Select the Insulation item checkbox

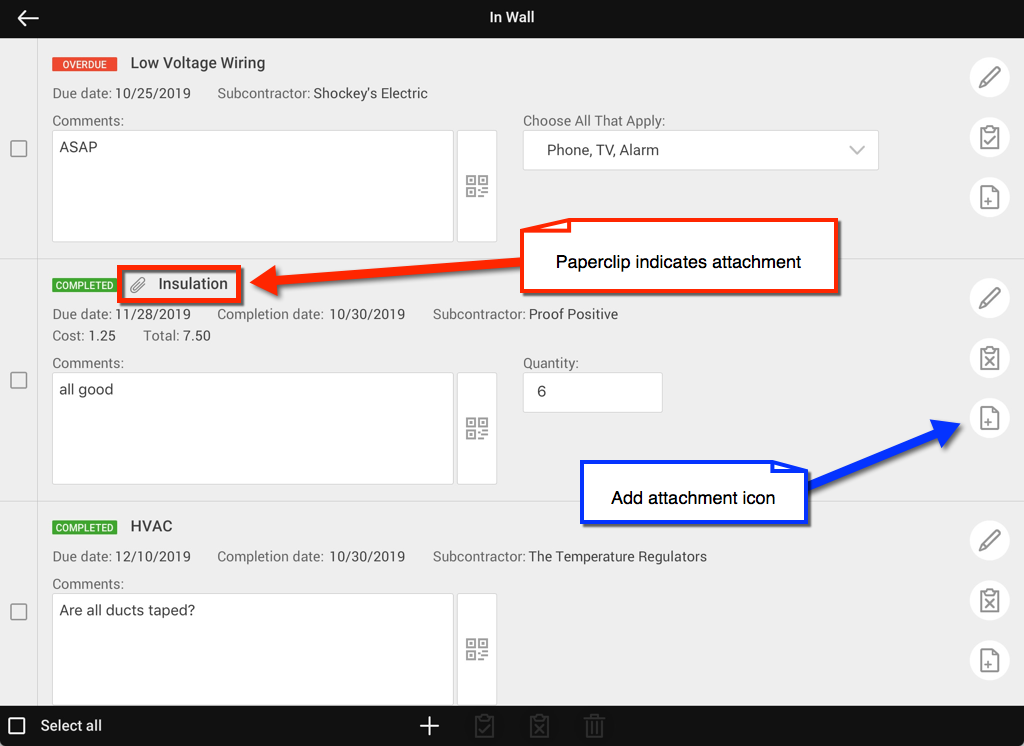[x=19, y=380]
